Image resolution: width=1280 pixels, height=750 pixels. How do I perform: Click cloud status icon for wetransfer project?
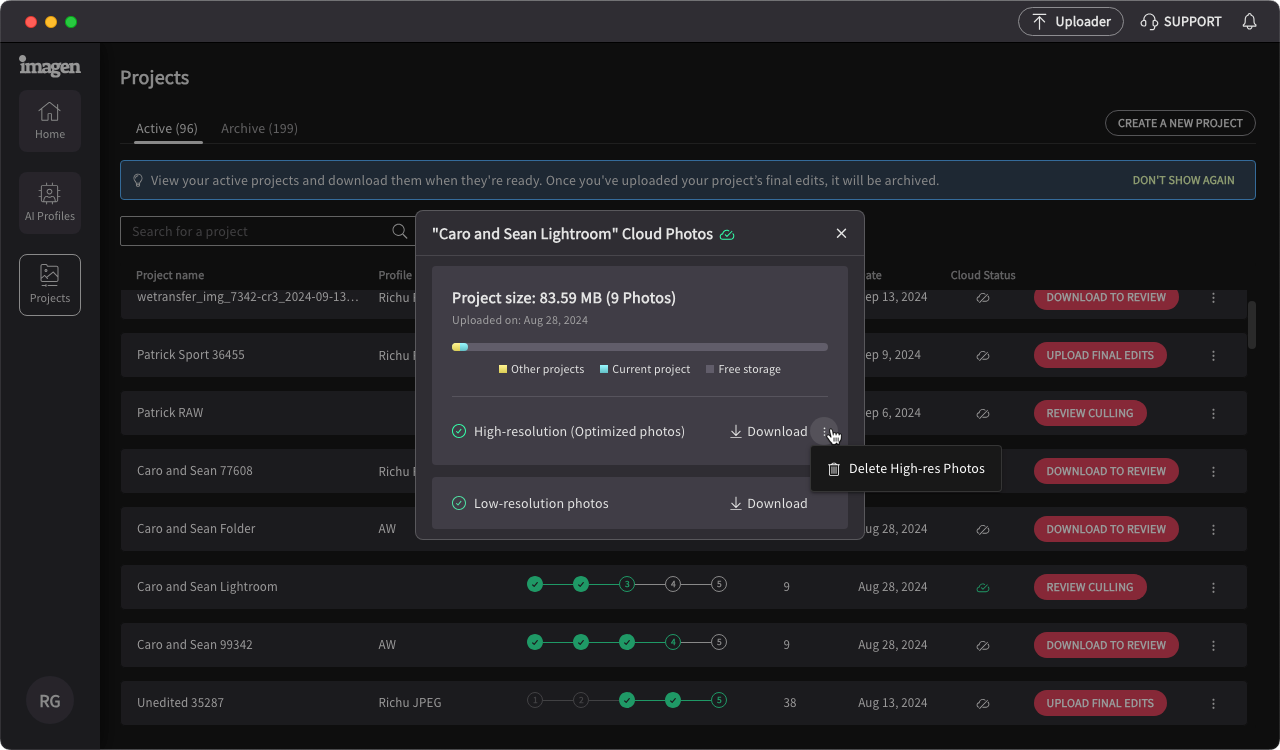pos(983,297)
